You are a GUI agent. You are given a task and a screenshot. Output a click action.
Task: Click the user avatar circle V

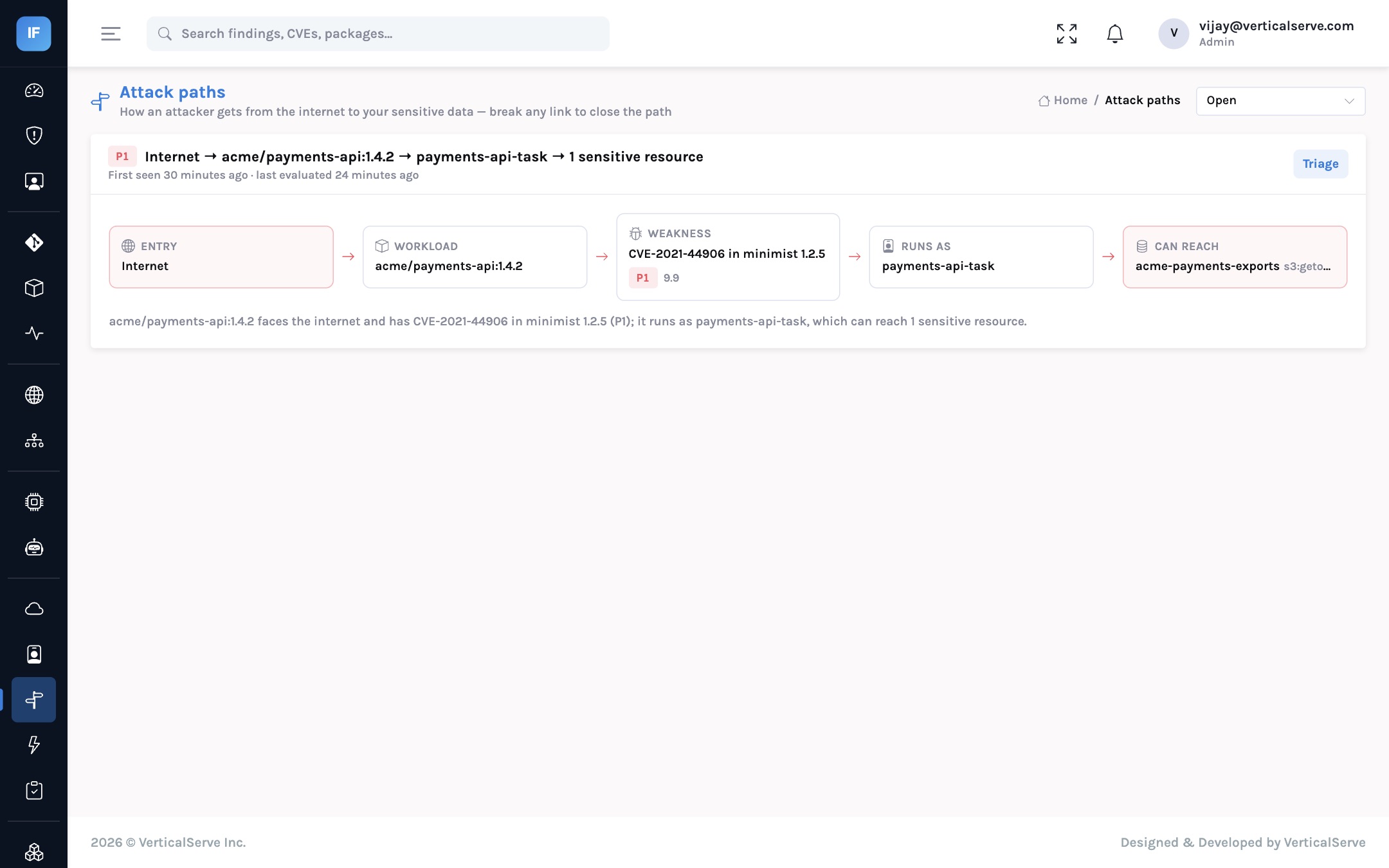click(1174, 33)
